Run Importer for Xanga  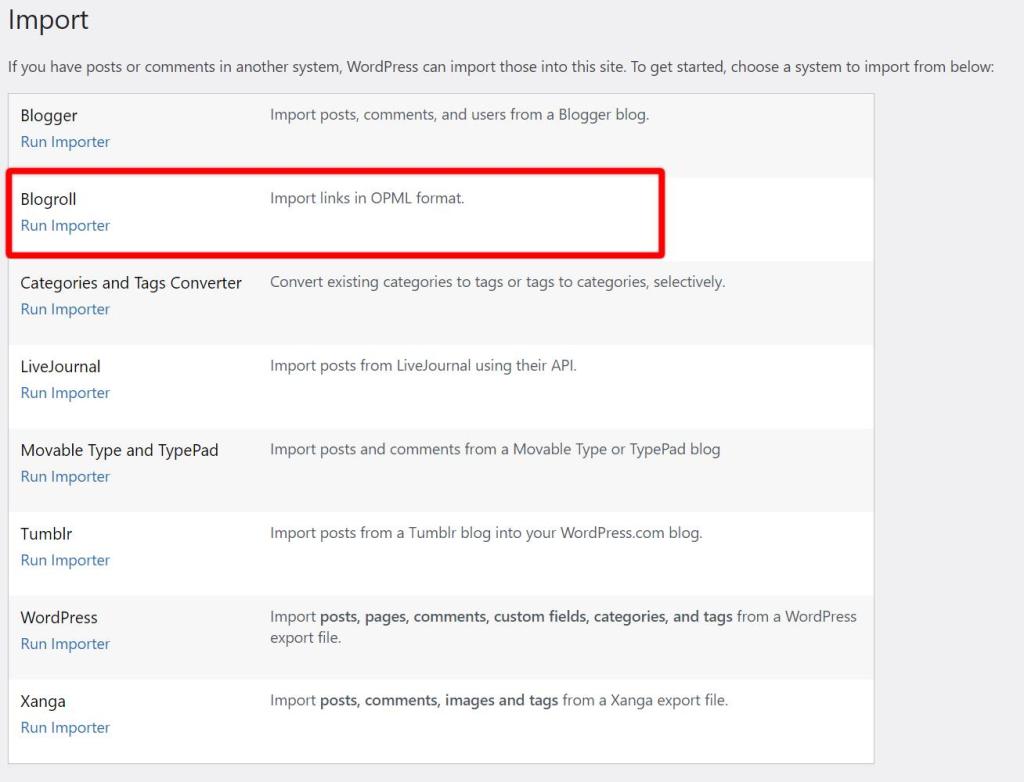[x=65, y=727]
